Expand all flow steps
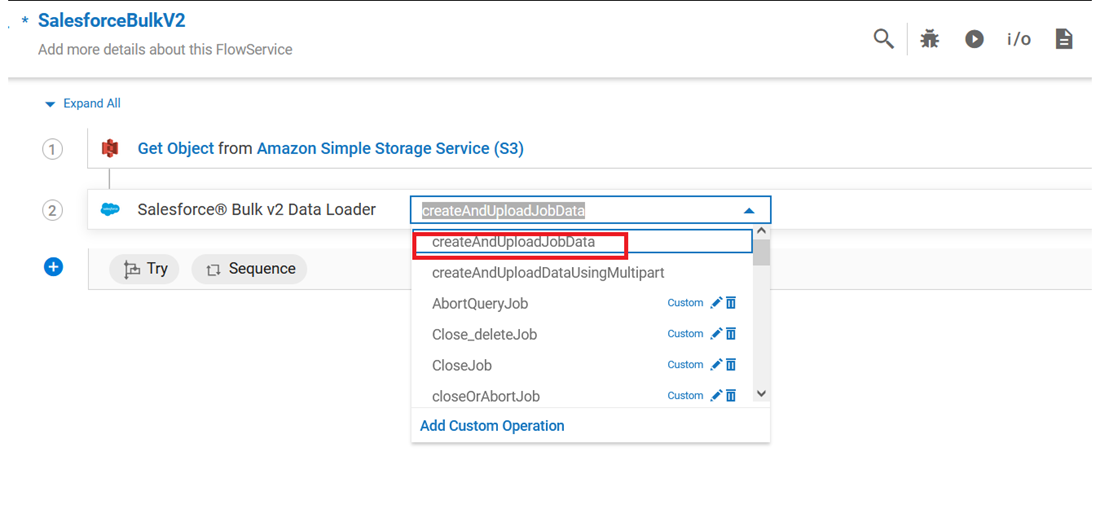The height and width of the screenshot is (531, 1100). 83,104
